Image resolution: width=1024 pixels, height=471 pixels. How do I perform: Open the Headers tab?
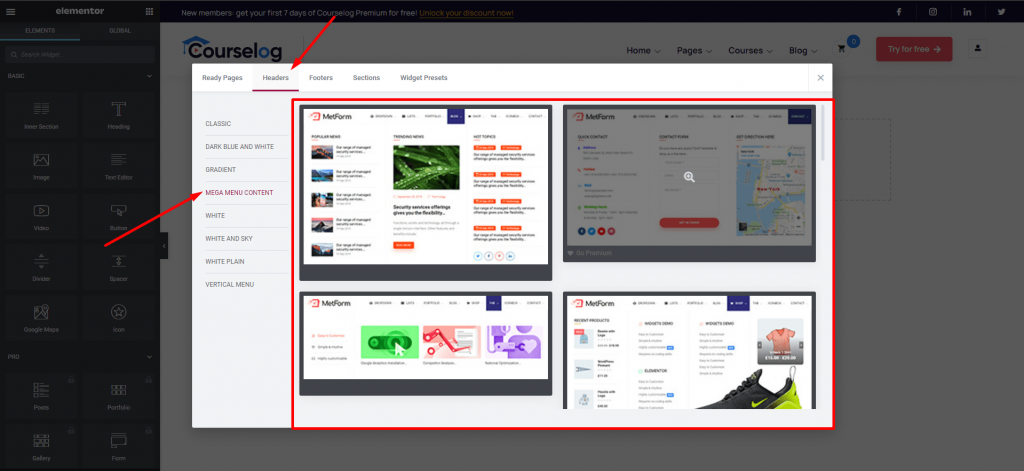pos(276,78)
